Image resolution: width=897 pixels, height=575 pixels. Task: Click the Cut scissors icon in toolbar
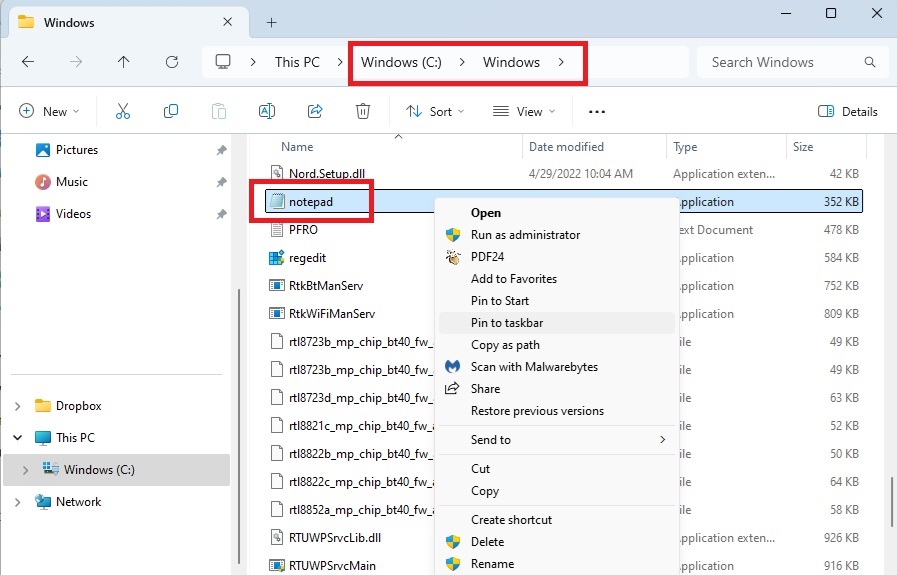click(122, 111)
